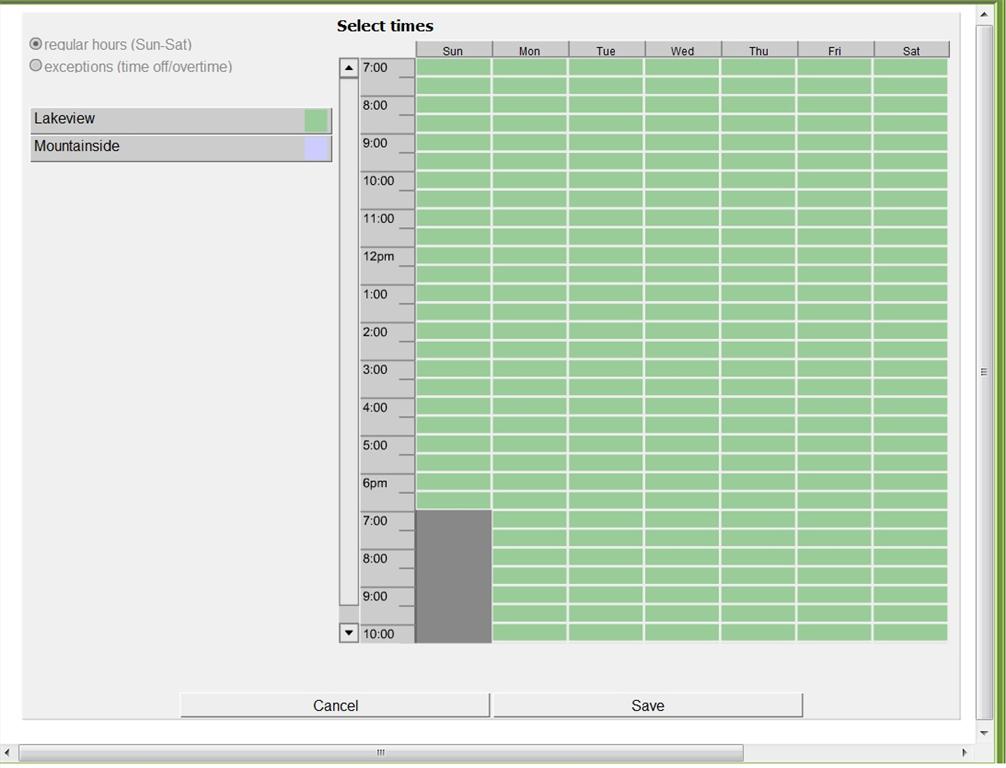Select exceptions (time off/overtime) radio button
1006x768 pixels.
point(36,65)
